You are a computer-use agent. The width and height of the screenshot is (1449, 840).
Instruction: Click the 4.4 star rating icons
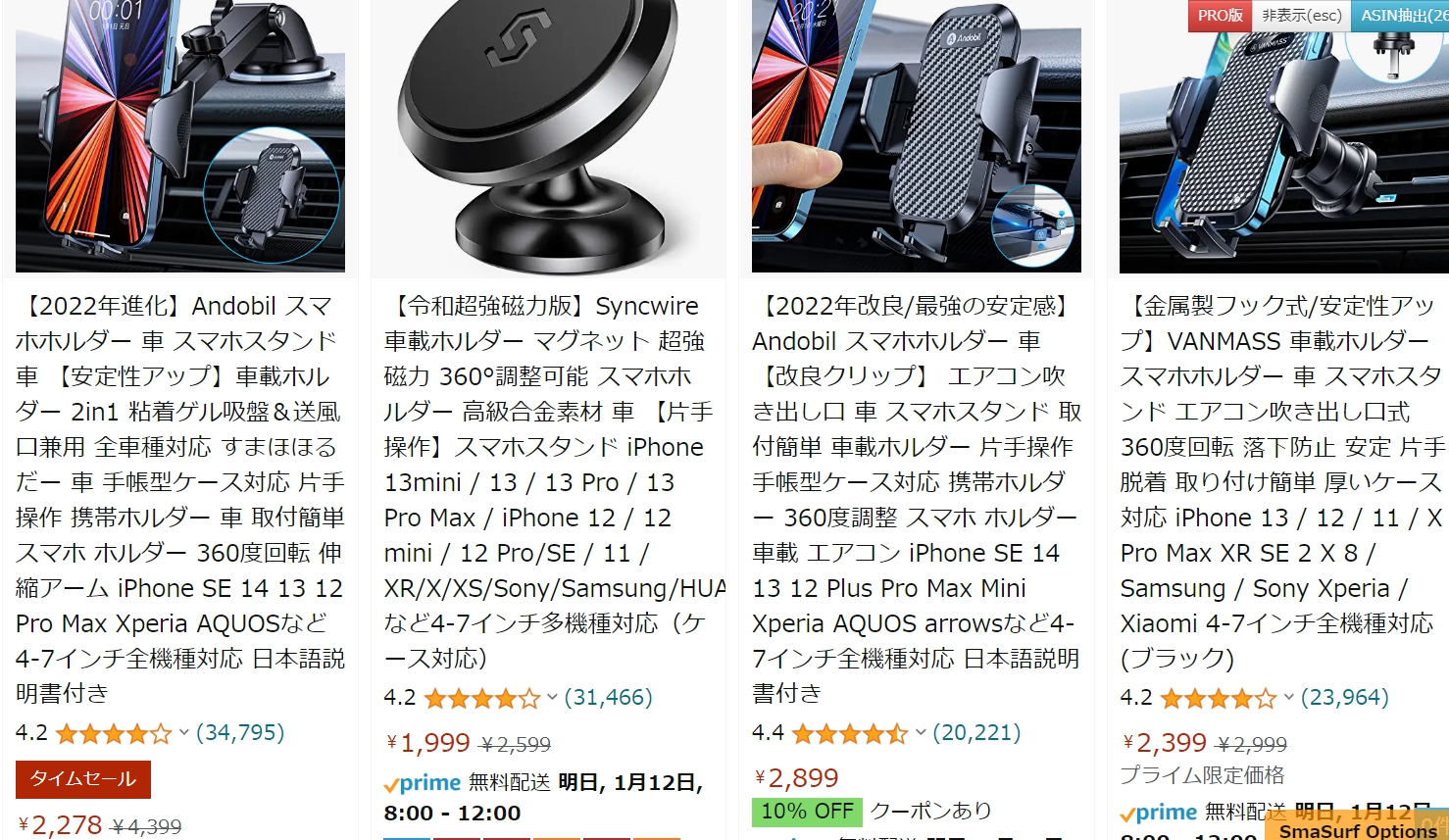click(x=850, y=733)
